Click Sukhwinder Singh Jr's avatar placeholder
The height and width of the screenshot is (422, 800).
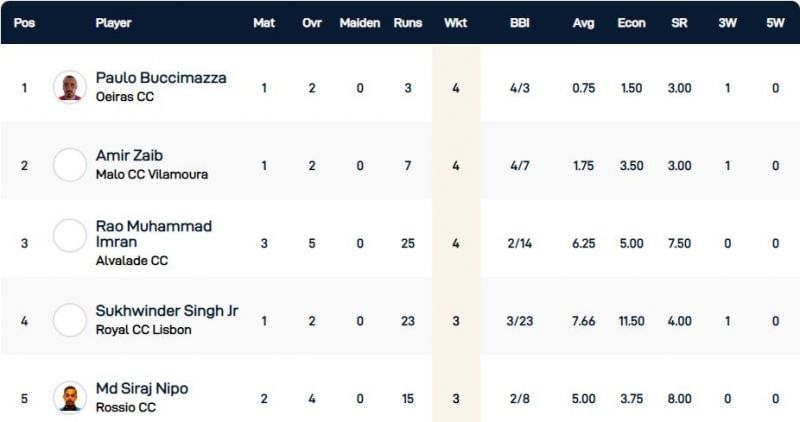point(70,320)
